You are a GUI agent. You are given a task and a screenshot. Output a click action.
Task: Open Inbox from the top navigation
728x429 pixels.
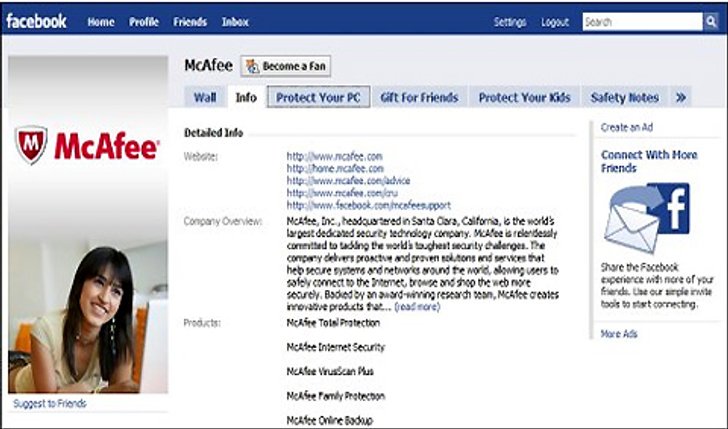(235, 22)
